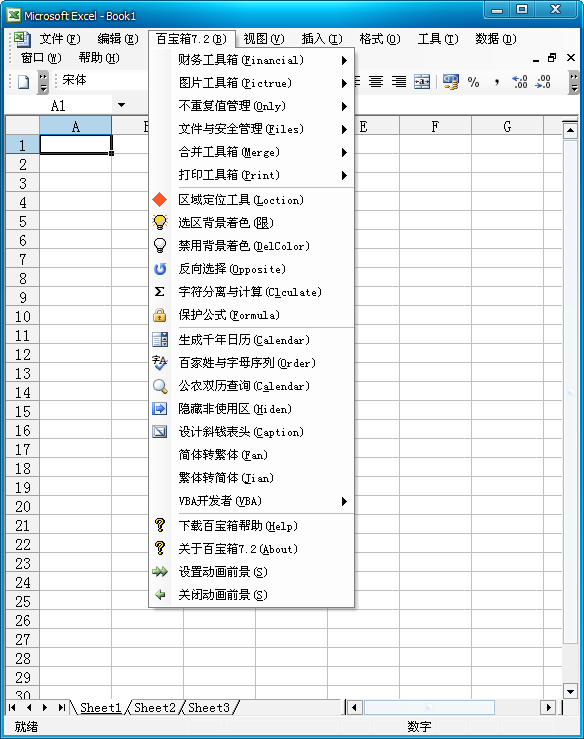Click the vertical scrollbar down arrow
Image resolution: width=584 pixels, height=739 pixels.
pos(570,691)
